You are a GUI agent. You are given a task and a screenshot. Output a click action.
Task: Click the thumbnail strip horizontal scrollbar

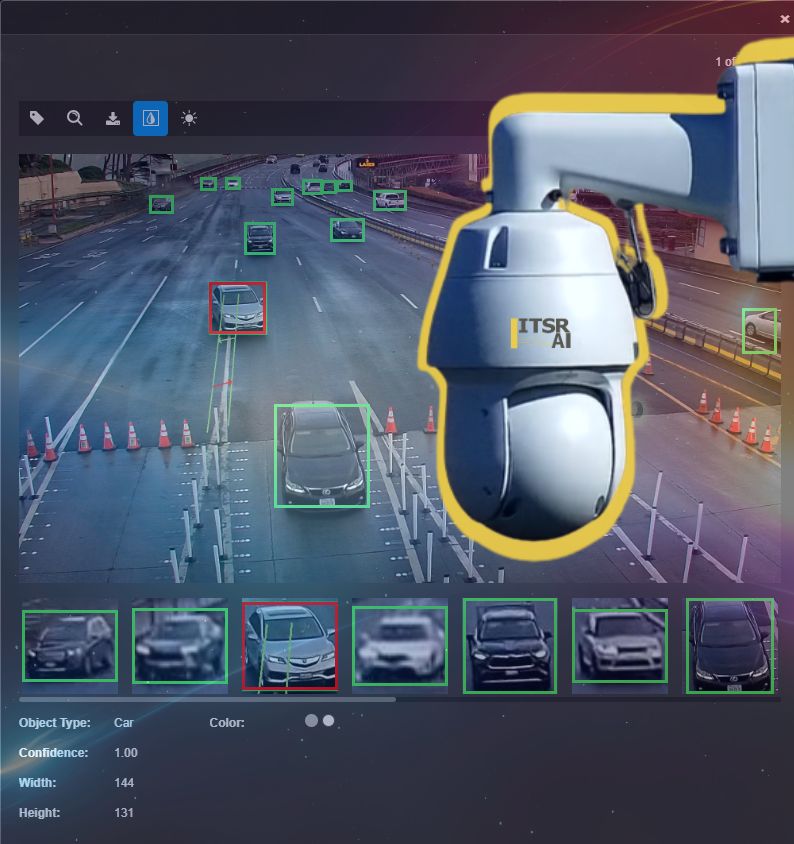pos(207,699)
